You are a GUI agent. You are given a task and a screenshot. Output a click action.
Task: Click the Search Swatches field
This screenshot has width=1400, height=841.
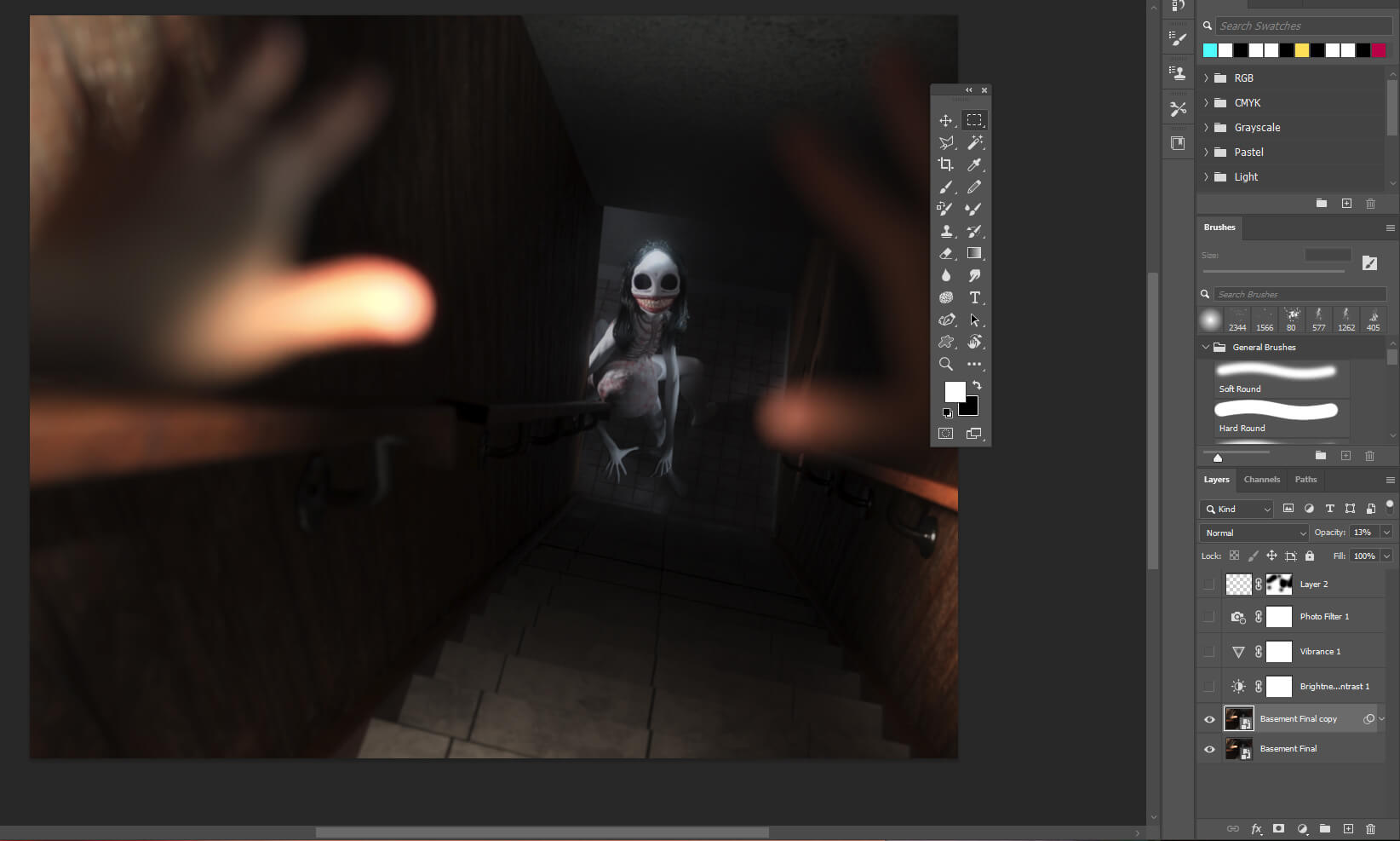point(1303,26)
